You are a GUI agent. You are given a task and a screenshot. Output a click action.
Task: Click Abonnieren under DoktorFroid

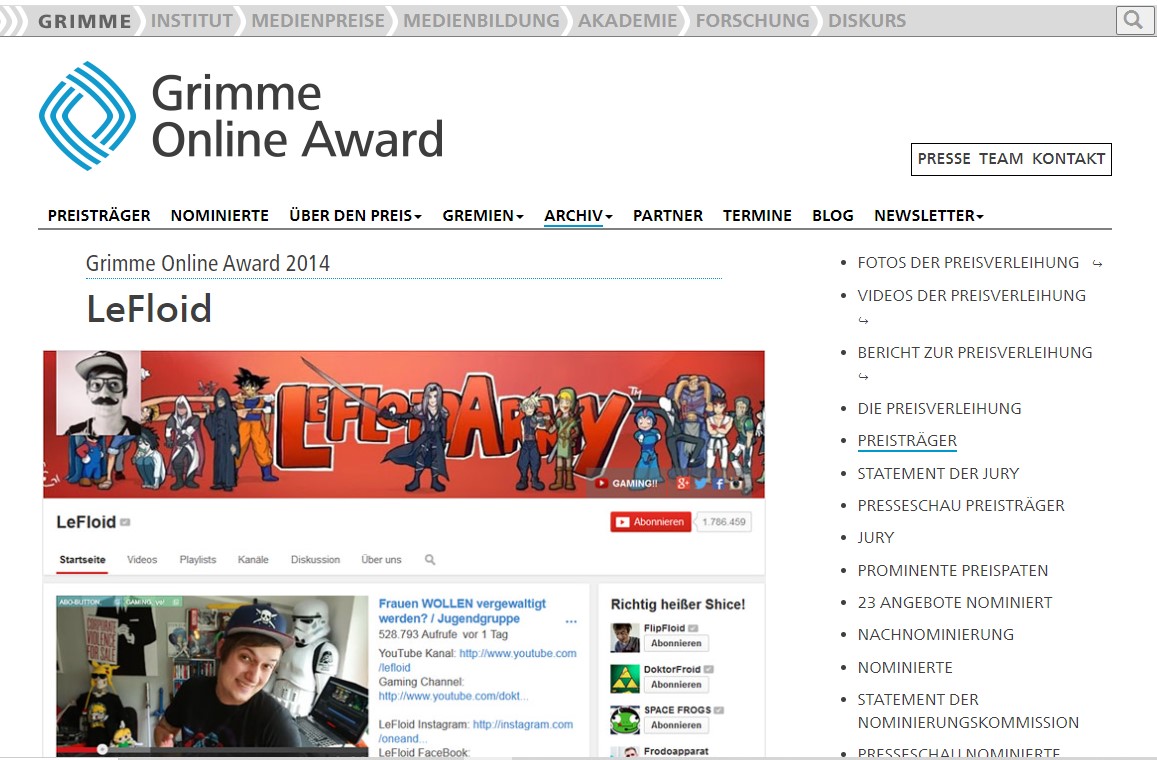(676, 685)
